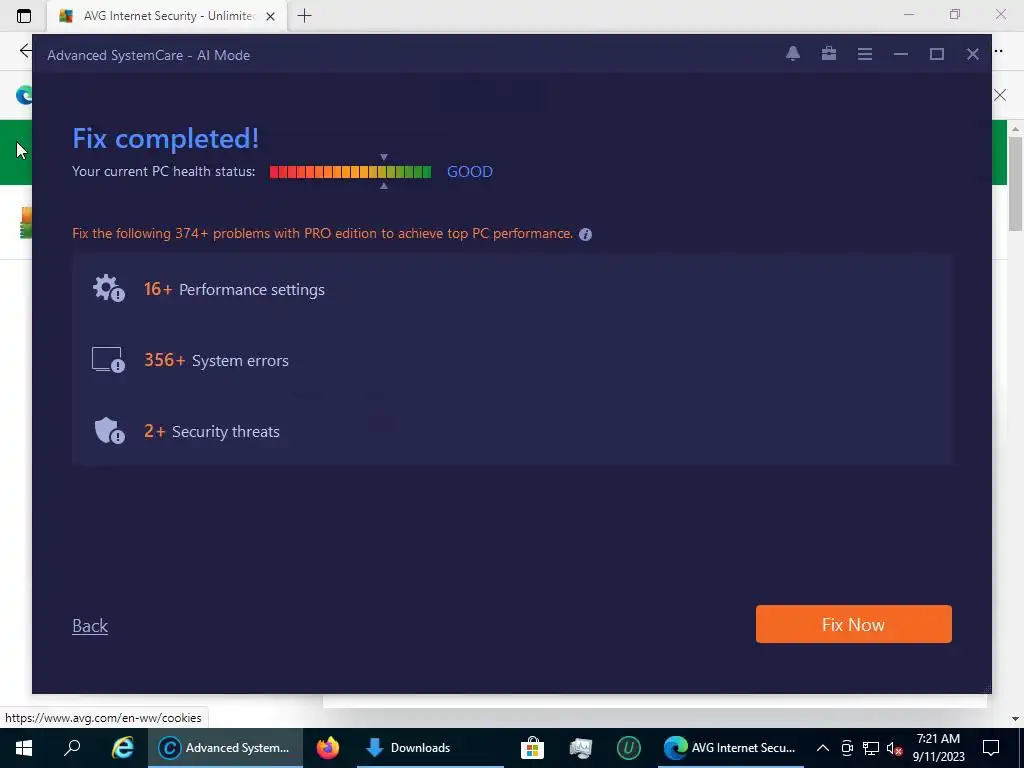Open the taskbar clock and date
This screenshot has width=1024, height=768.
[938, 748]
